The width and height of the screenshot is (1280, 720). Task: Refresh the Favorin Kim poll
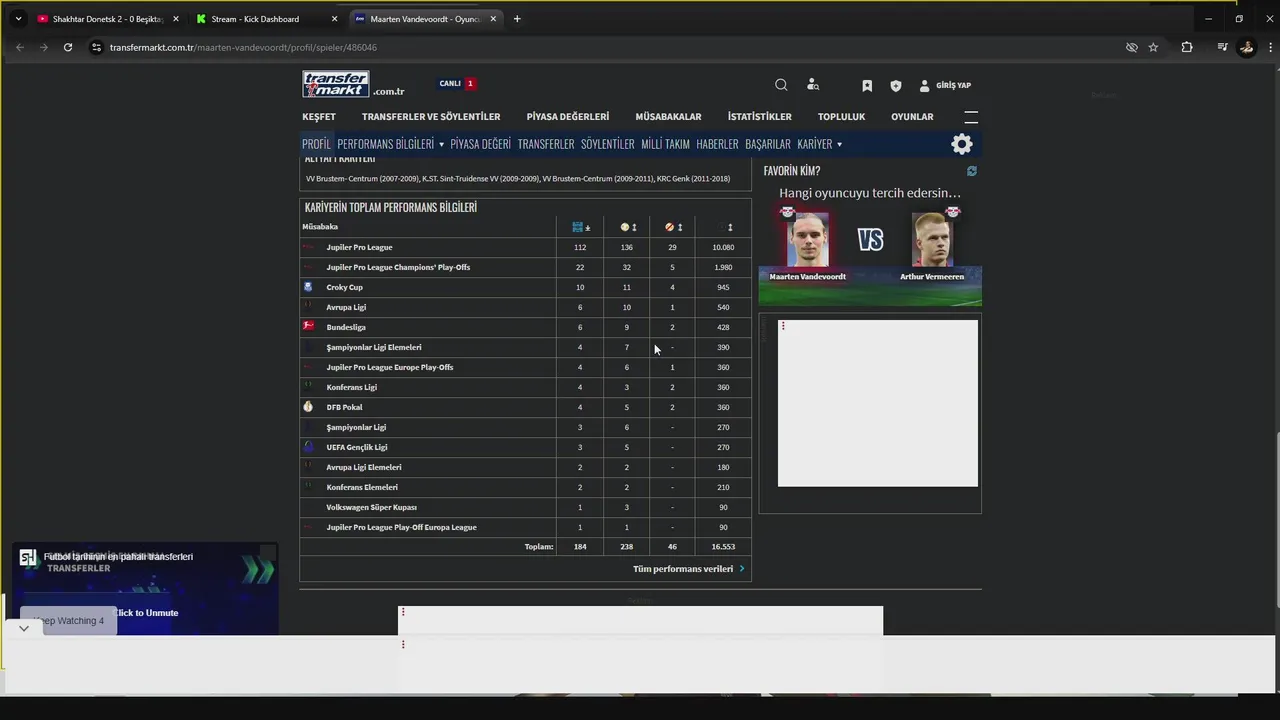point(972,171)
